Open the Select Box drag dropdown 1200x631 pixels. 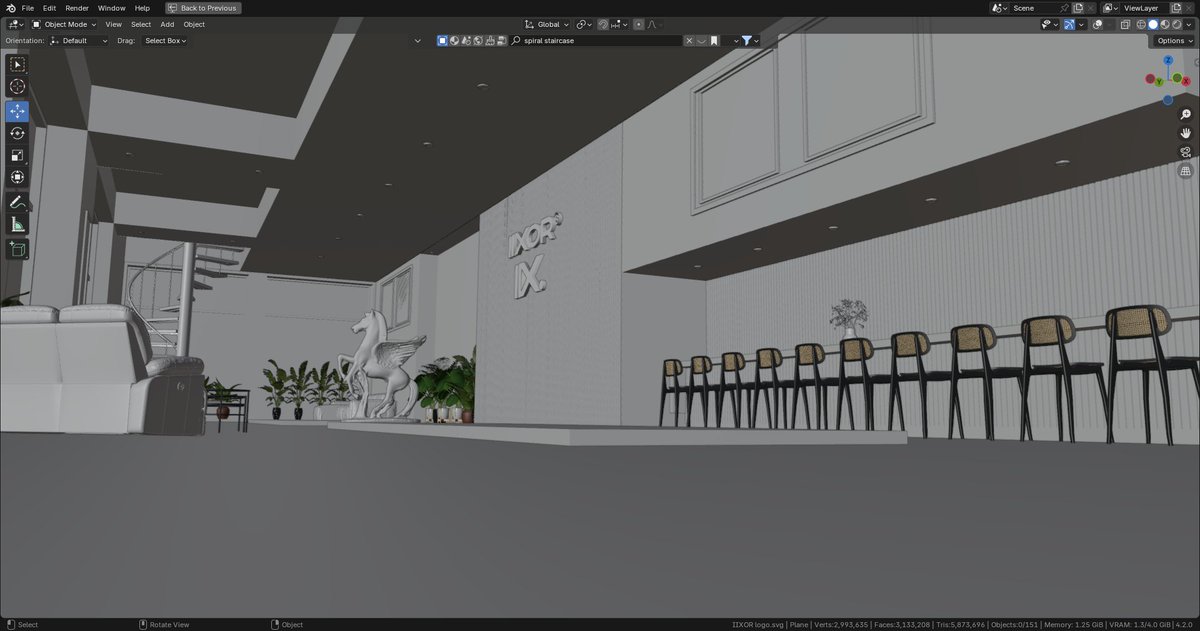click(165, 41)
